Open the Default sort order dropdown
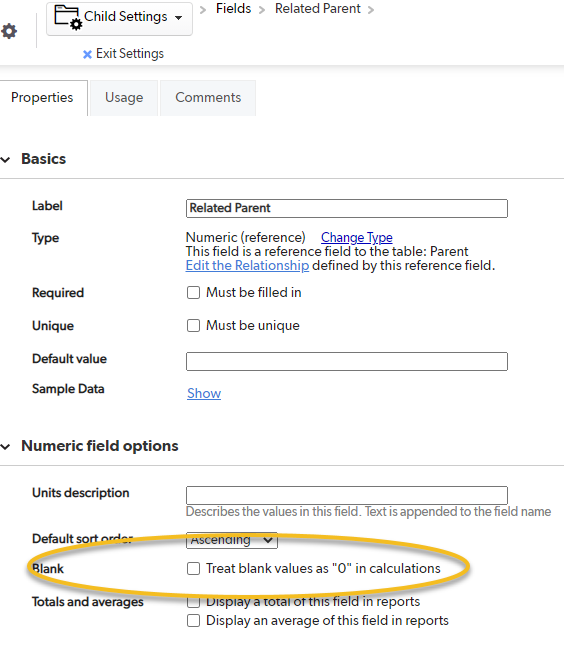Screen dimensions: 564x653 pos(232,540)
